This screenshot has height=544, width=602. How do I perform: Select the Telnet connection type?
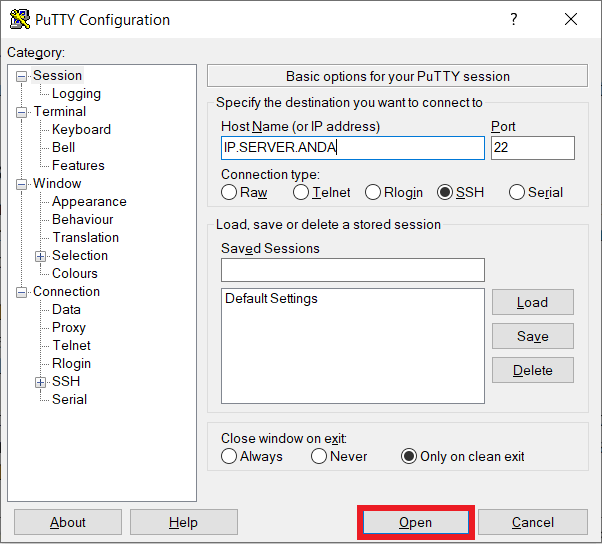(x=301, y=193)
